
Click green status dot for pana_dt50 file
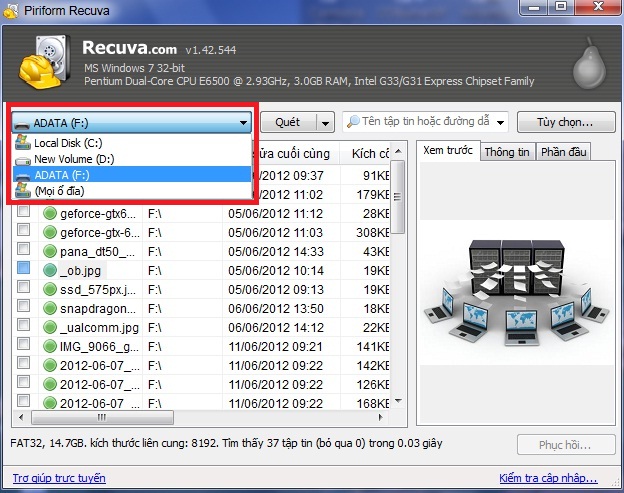(x=50, y=251)
